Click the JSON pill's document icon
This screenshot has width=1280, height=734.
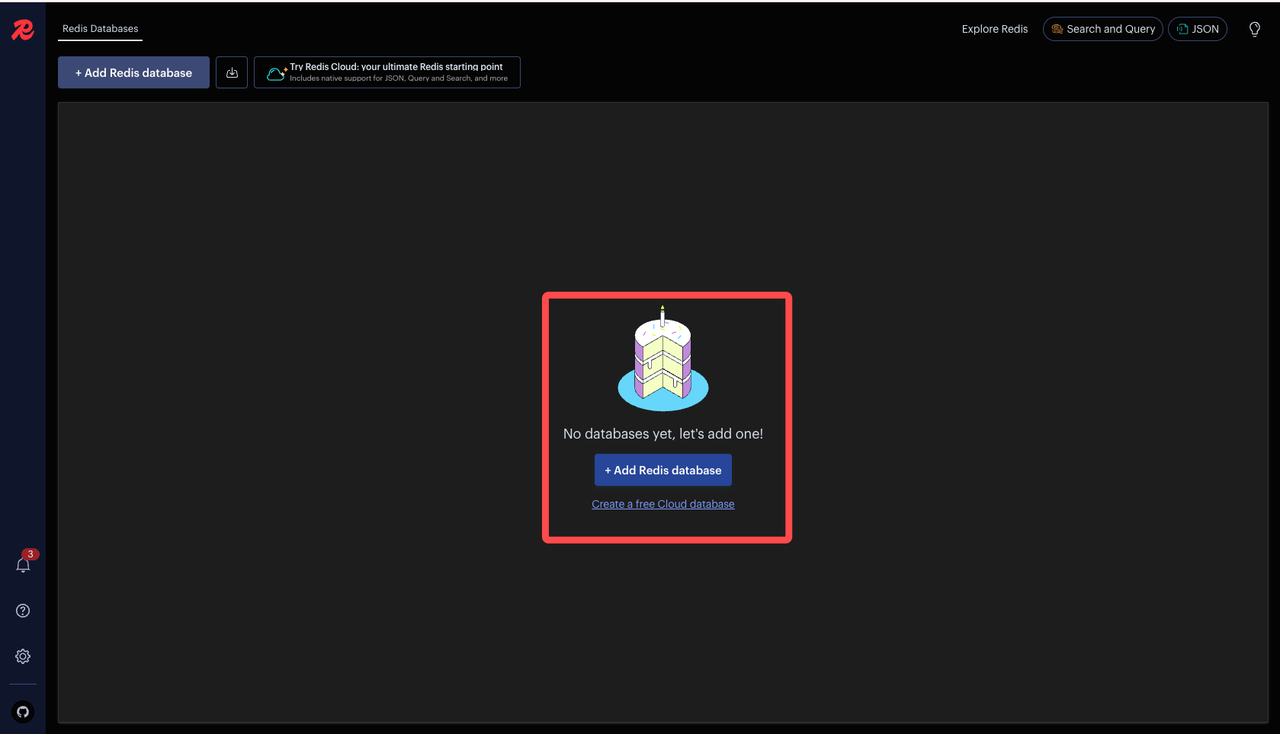(x=1183, y=29)
